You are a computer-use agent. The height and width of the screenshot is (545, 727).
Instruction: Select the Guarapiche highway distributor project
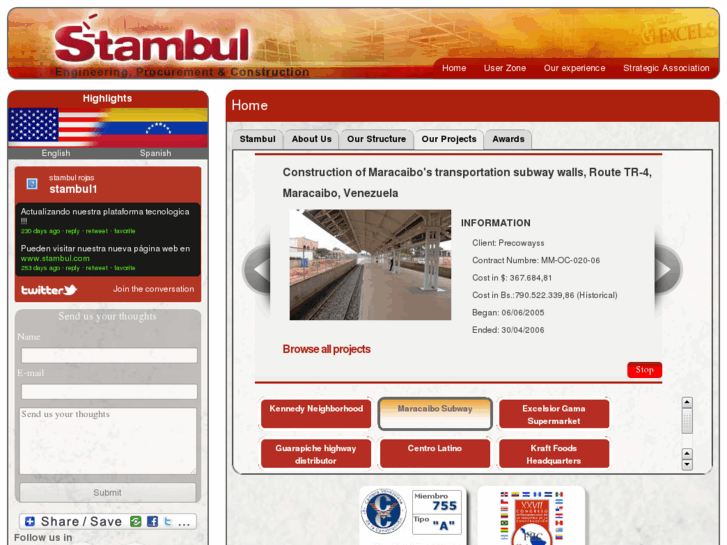tap(316, 453)
